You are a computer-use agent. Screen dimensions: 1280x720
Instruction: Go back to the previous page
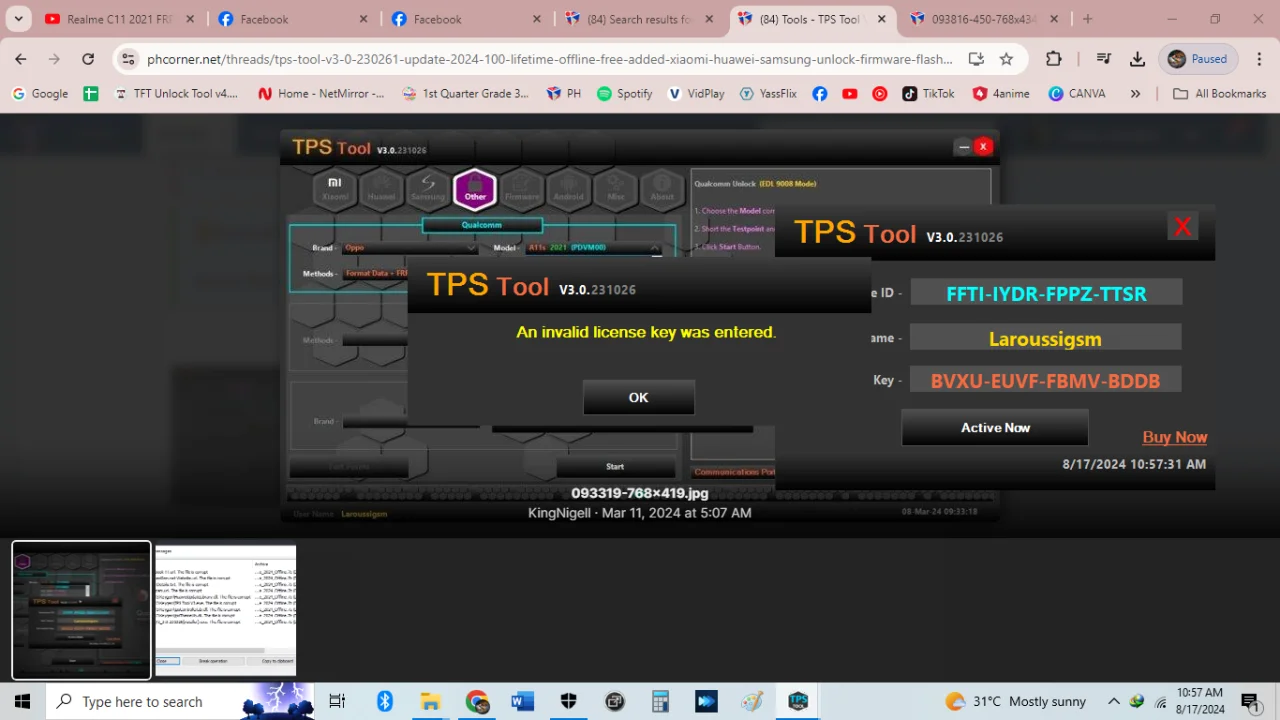coord(21,59)
